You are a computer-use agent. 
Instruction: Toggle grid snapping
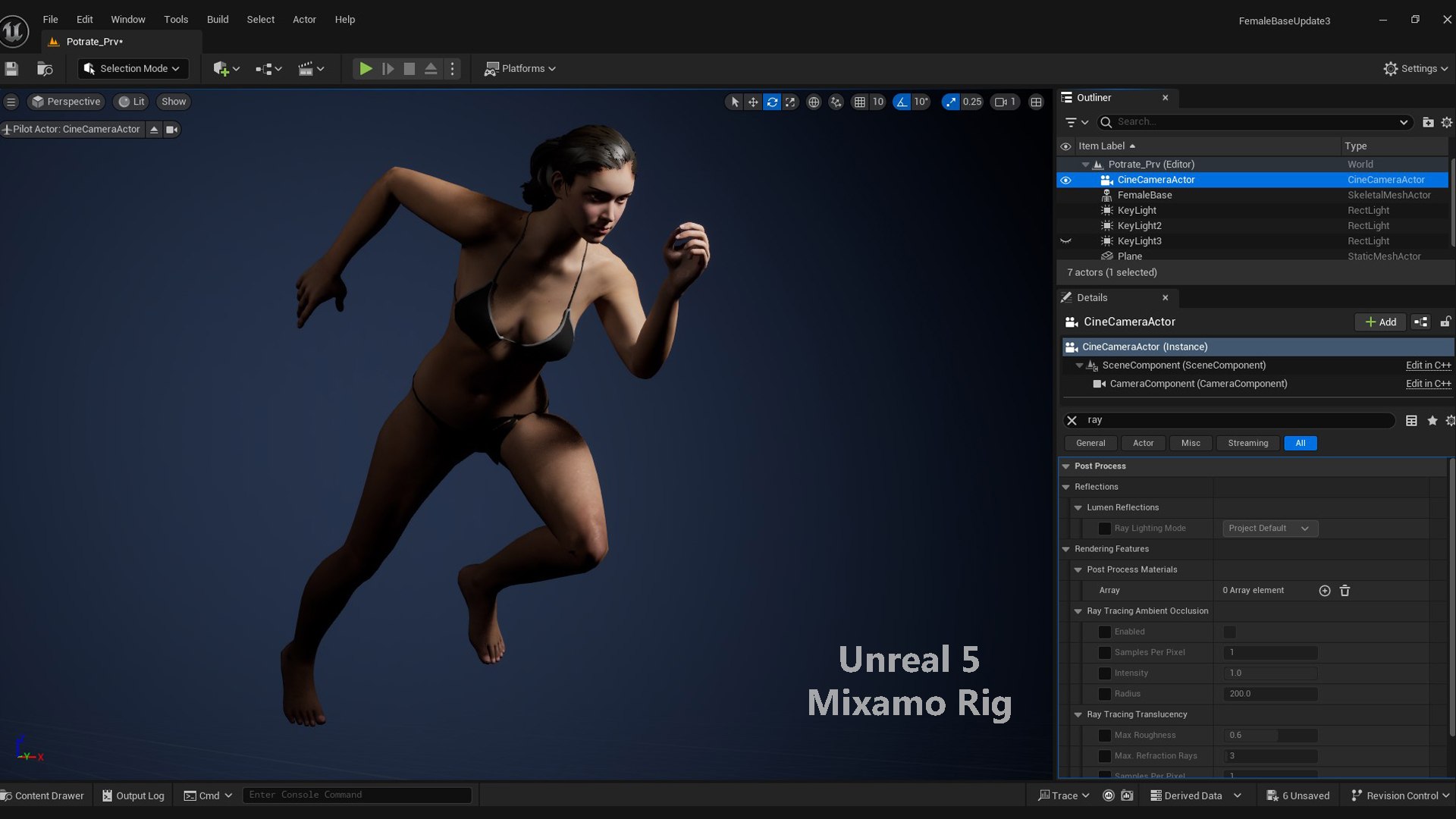click(x=860, y=102)
